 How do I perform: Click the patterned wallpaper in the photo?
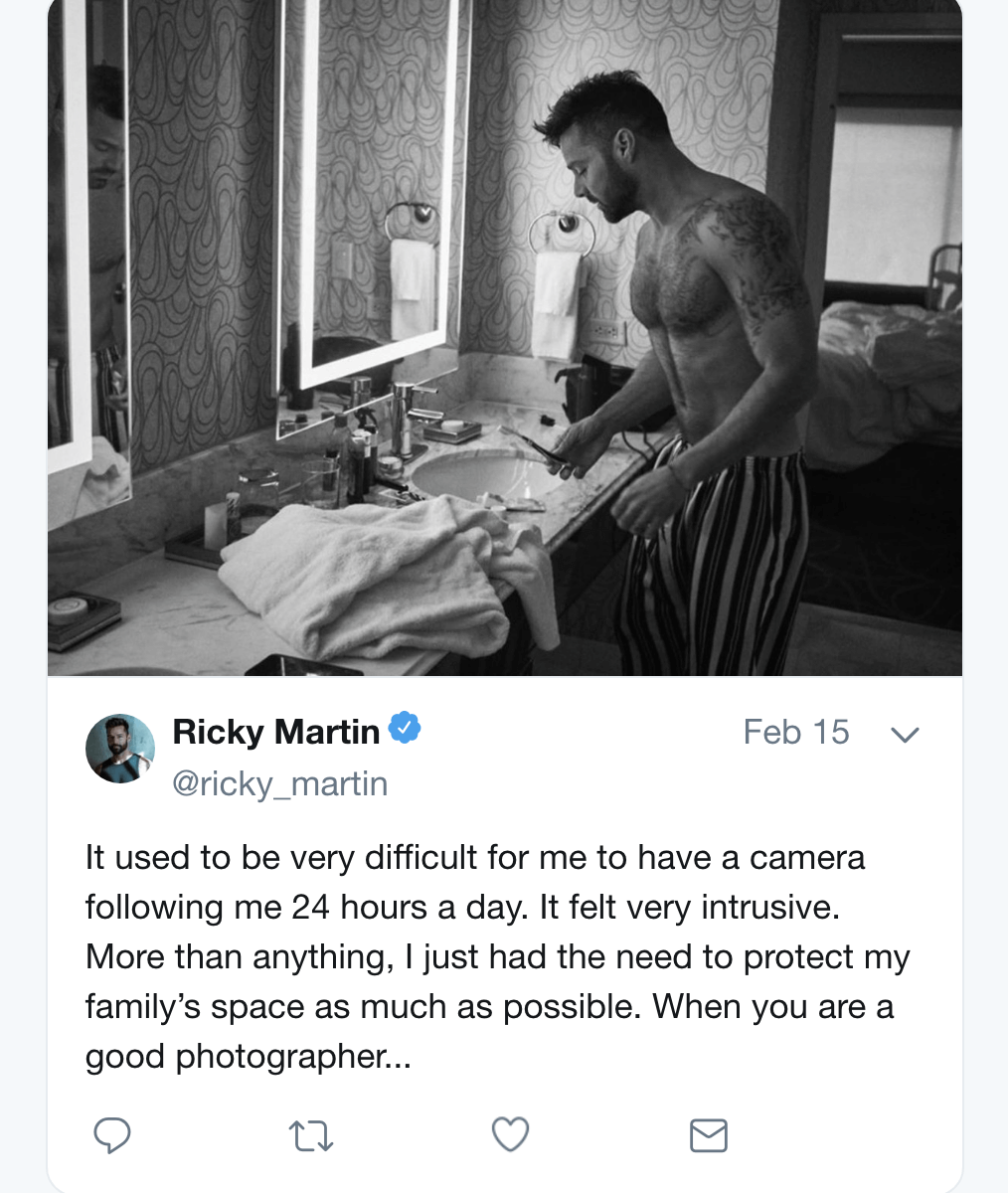pos(199,199)
